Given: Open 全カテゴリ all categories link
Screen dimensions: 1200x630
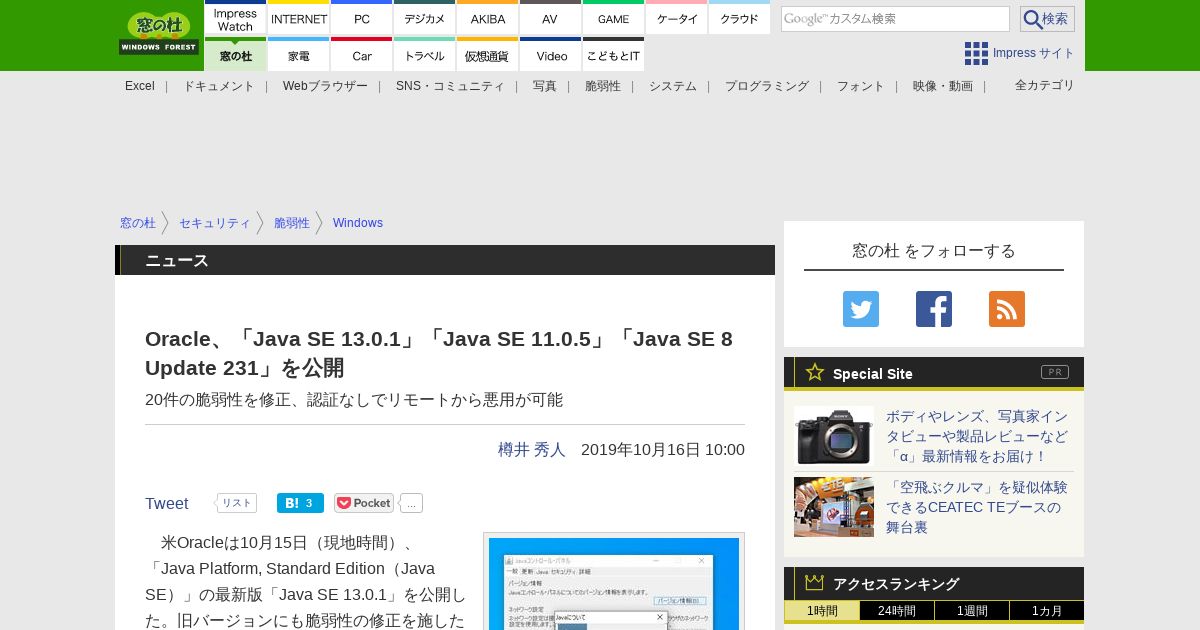Looking at the screenshot, I should coord(1045,85).
